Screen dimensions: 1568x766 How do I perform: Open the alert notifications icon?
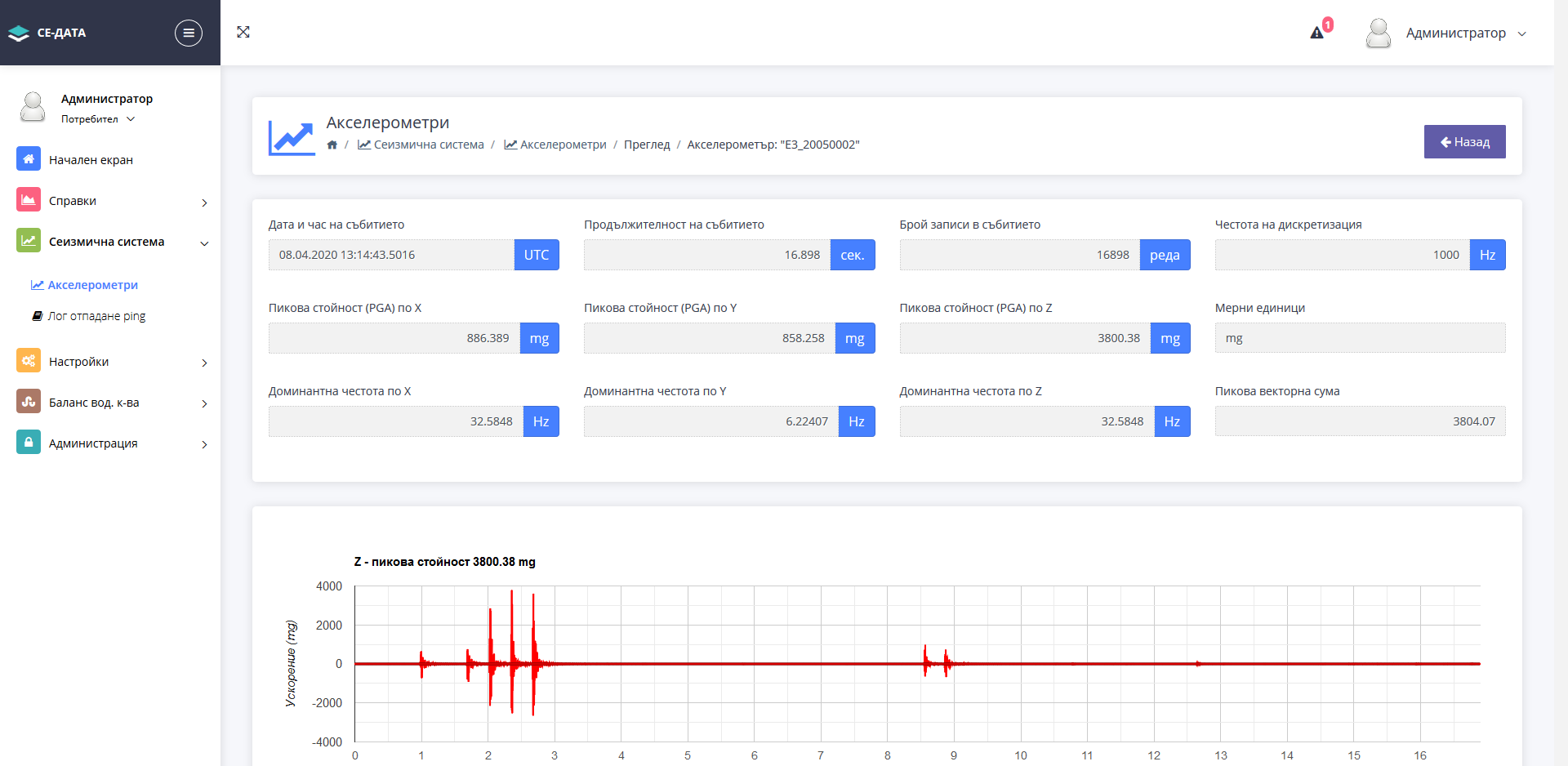(x=1317, y=33)
